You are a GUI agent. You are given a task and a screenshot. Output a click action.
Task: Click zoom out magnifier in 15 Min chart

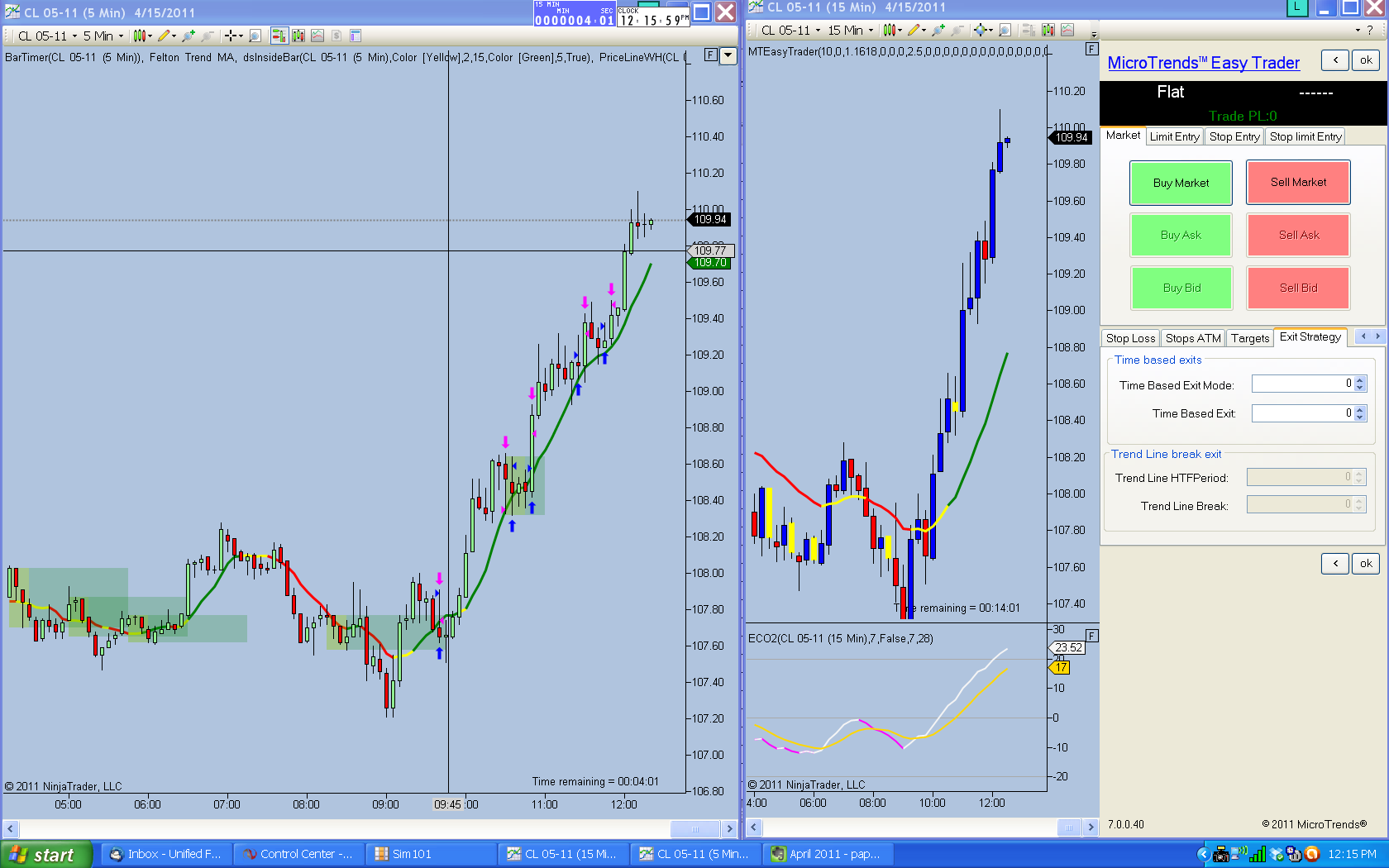pos(957,30)
